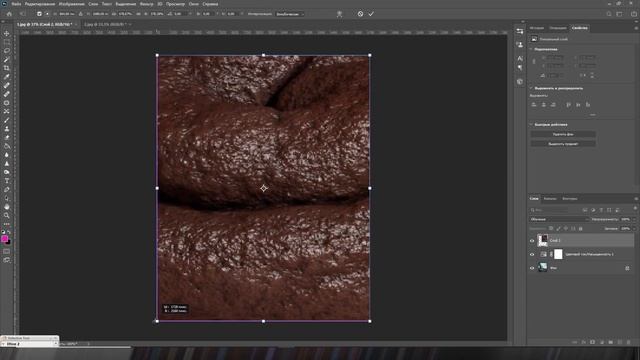This screenshot has width=640, height=360.
Task: Open the background color swatch
Action: pos(8,242)
